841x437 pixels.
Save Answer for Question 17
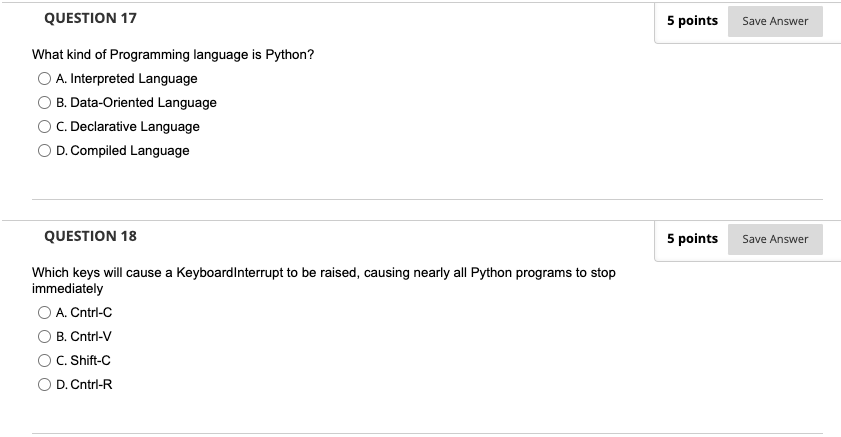click(x=775, y=21)
